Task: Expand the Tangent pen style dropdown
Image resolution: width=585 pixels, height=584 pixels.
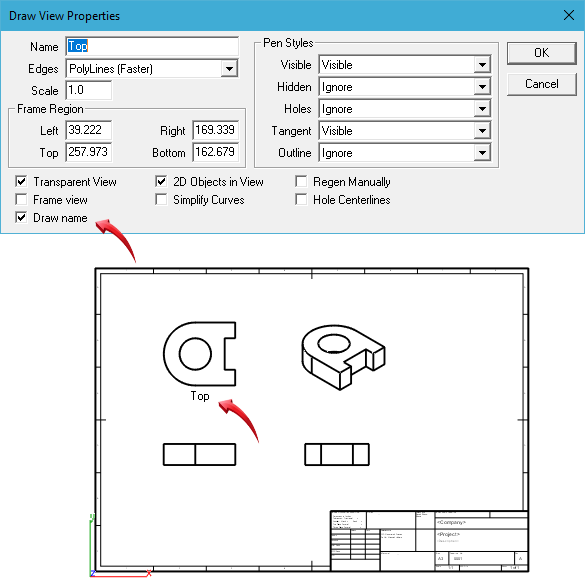Action: point(482,131)
